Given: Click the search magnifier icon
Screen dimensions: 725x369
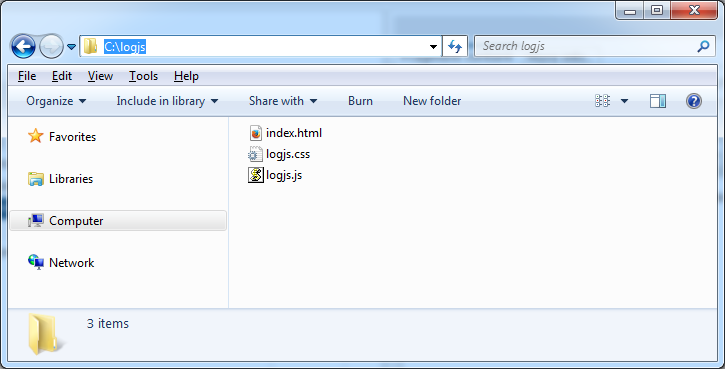Looking at the screenshot, I should click(x=703, y=46).
